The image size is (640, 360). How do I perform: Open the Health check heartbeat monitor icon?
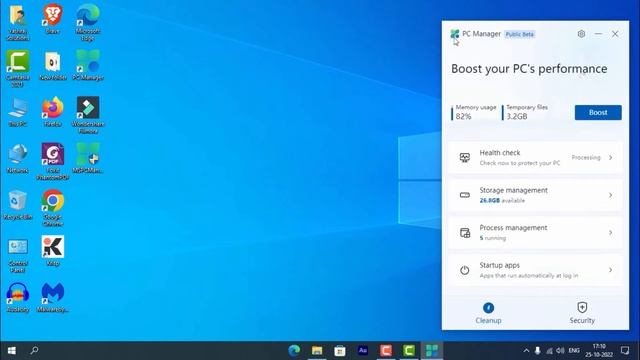click(x=464, y=157)
